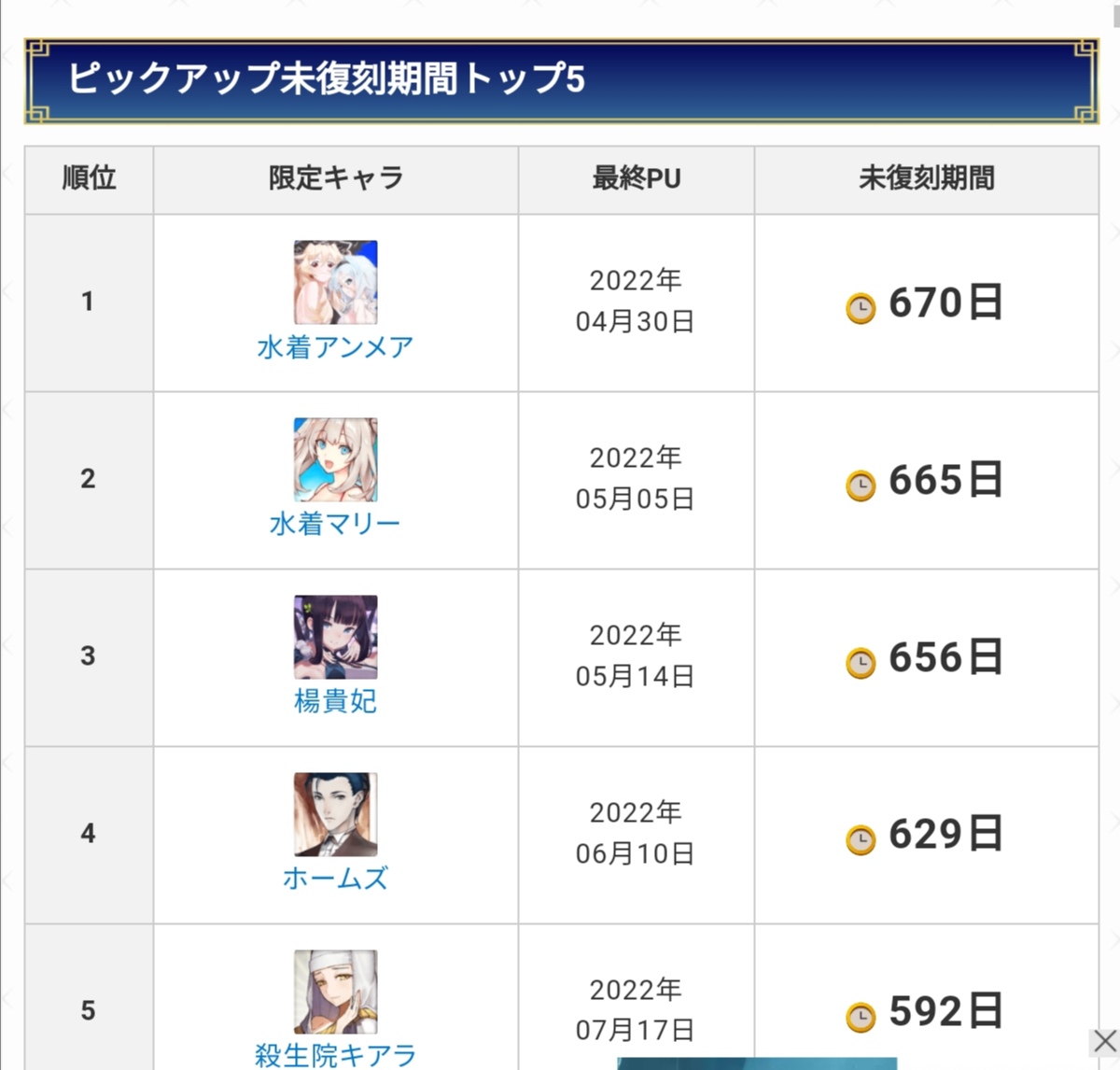The height and width of the screenshot is (1070, 1120).
Task: Click the 最終PU column header
Action: (x=637, y=178)
